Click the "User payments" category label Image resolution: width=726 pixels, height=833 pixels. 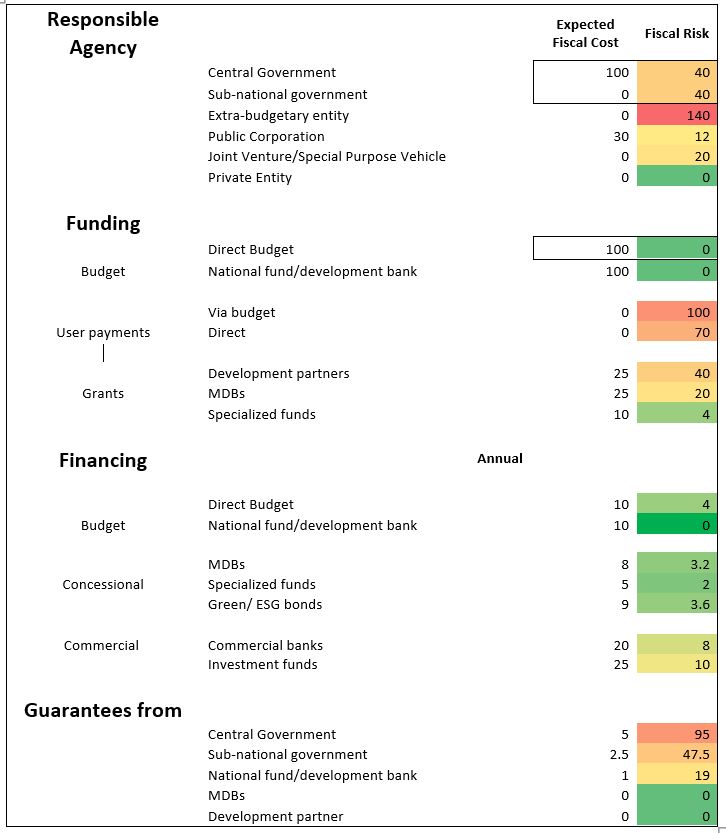coord(103,333)
